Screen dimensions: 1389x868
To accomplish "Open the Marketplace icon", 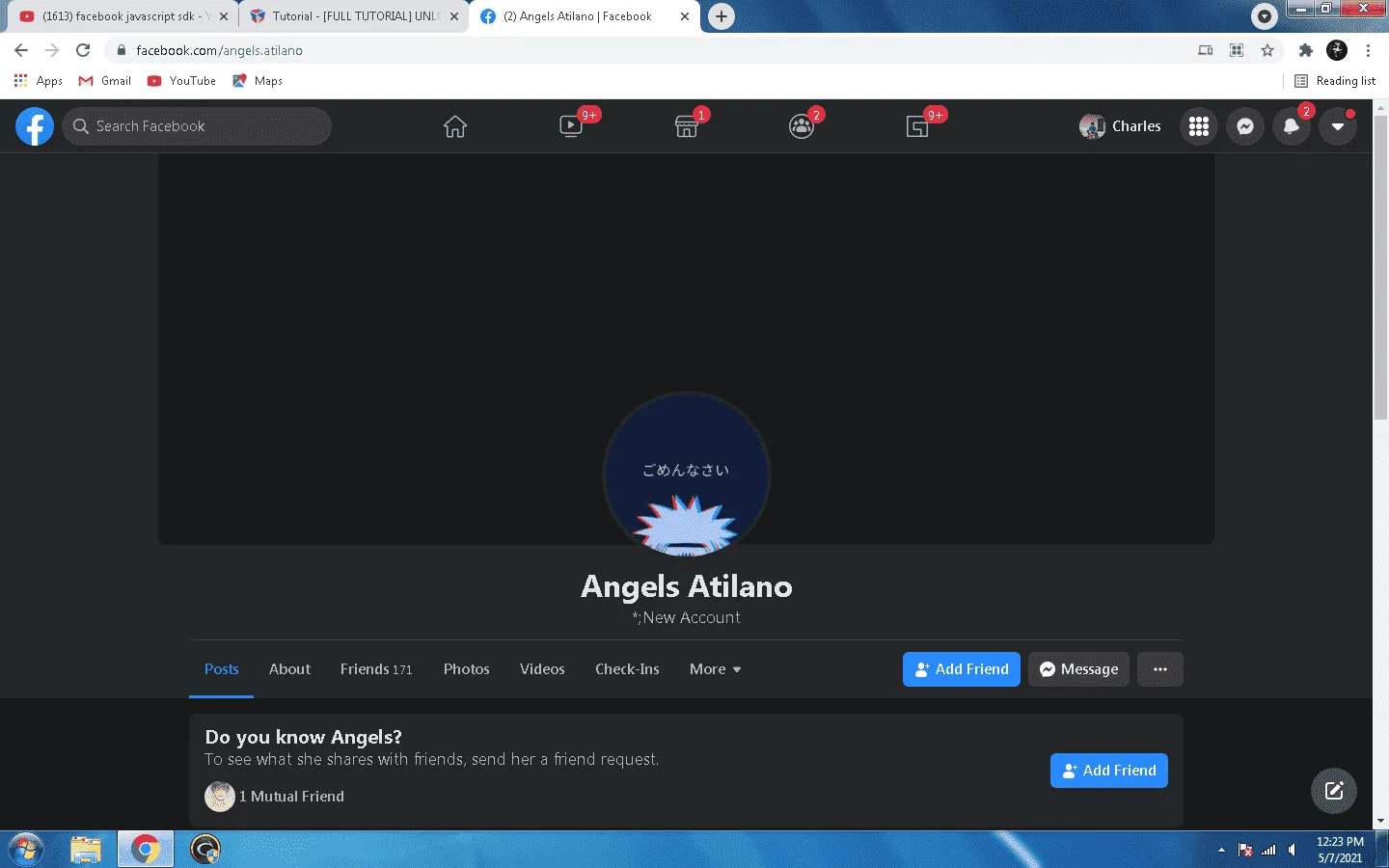I will coord(686,126).
